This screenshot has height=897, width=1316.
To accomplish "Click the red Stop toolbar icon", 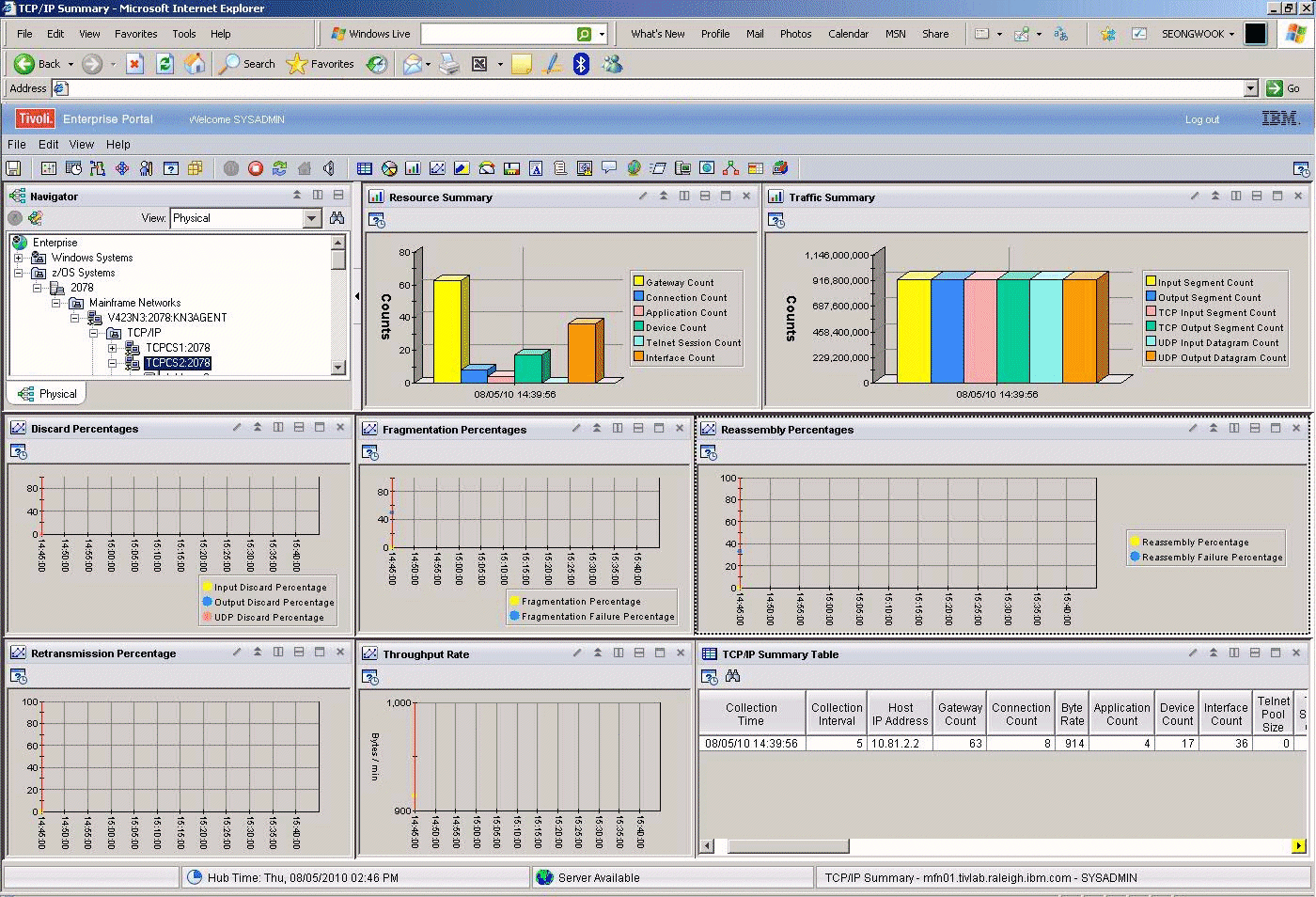I will (x=256, y=168).
